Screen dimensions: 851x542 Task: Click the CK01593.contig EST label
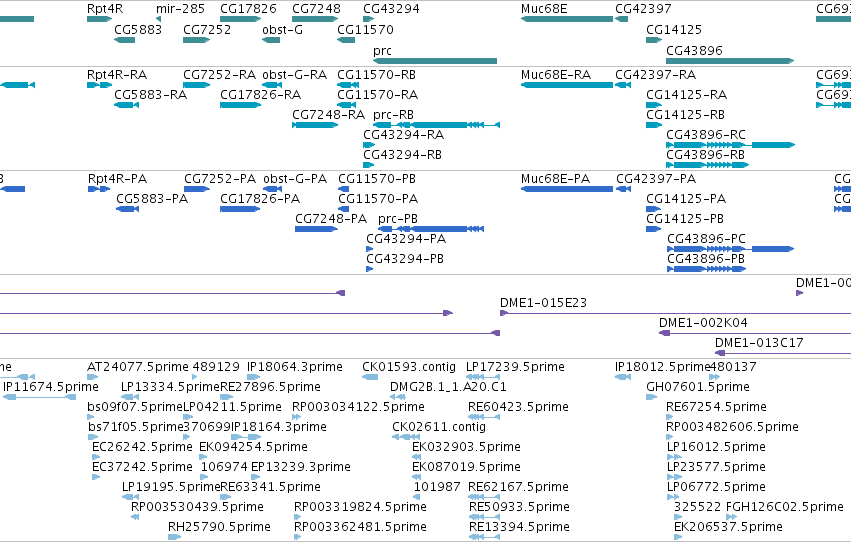click(x=409, y=367)
